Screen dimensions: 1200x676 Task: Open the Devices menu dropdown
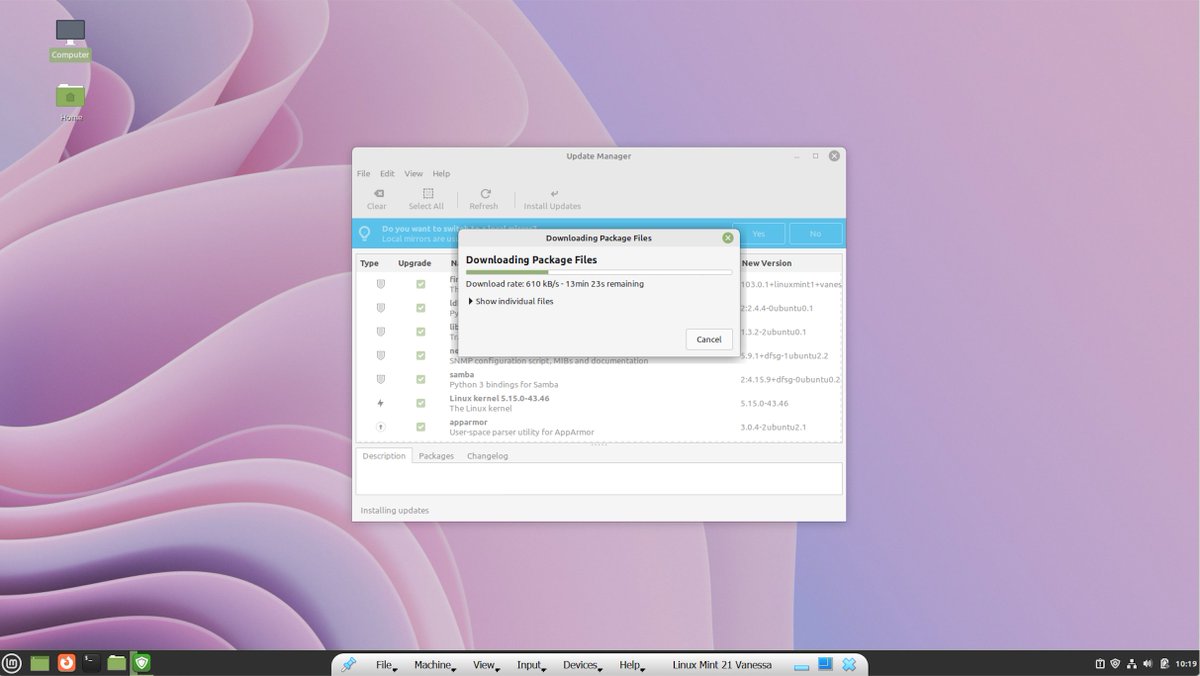(x=578, y=664)
